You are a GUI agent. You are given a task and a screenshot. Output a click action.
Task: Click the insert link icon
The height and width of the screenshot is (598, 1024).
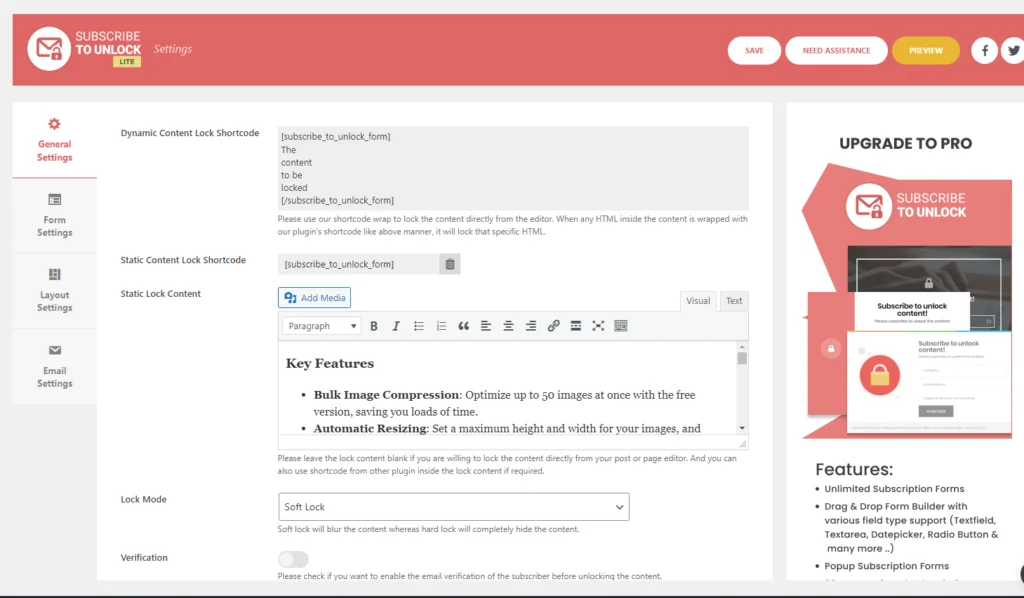point(553,326)
